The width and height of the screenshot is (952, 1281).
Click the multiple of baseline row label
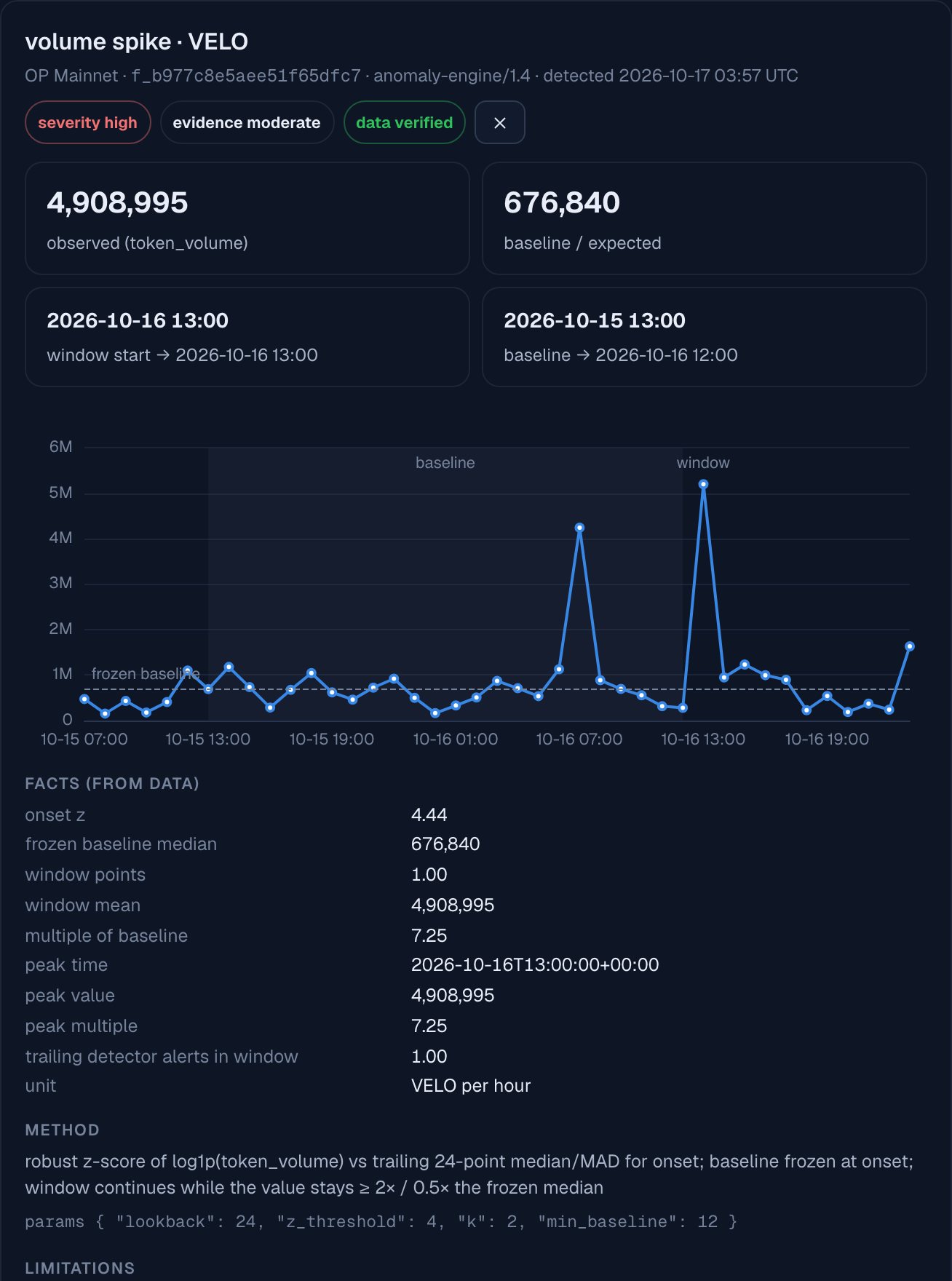[106, 936]
